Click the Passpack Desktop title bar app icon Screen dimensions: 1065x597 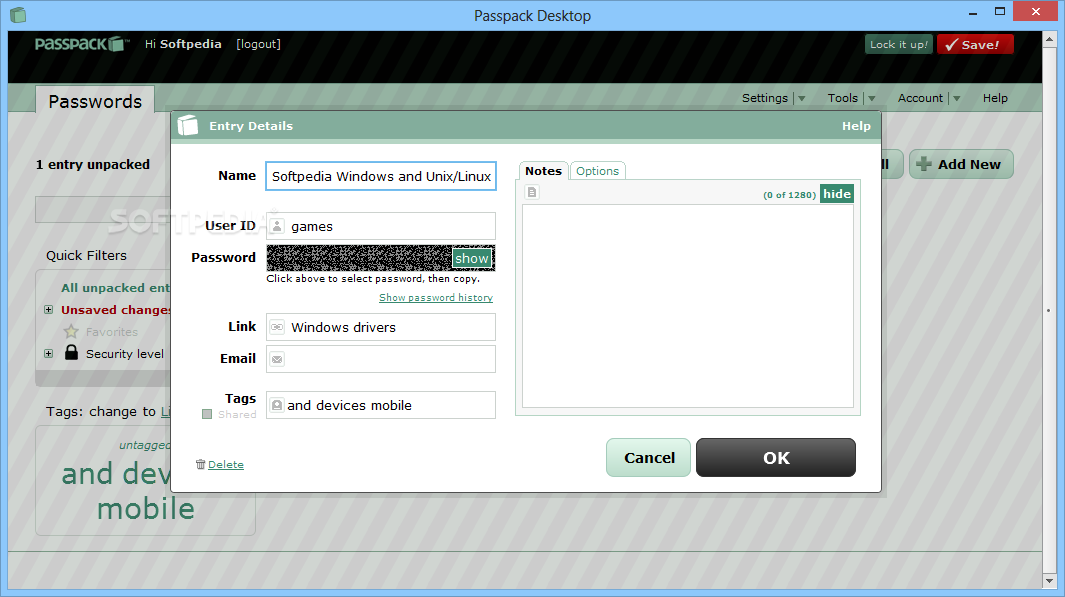coord(18,14)
